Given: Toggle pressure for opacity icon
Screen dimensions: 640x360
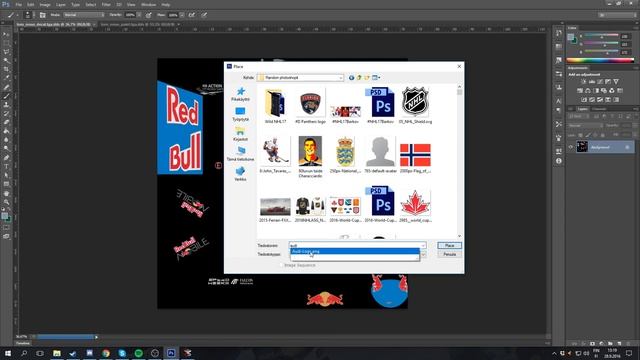Looking at the screenshot, I should (x=149, y=15).
